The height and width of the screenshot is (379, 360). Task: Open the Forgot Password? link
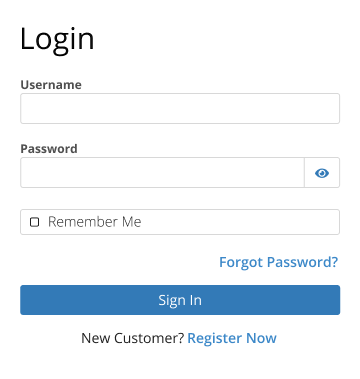tap(278, 262)
